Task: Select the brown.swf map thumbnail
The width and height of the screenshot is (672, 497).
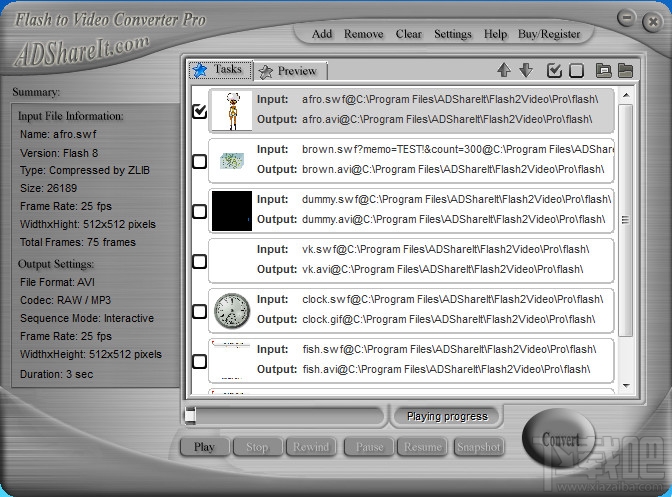Action: [232, 161]
